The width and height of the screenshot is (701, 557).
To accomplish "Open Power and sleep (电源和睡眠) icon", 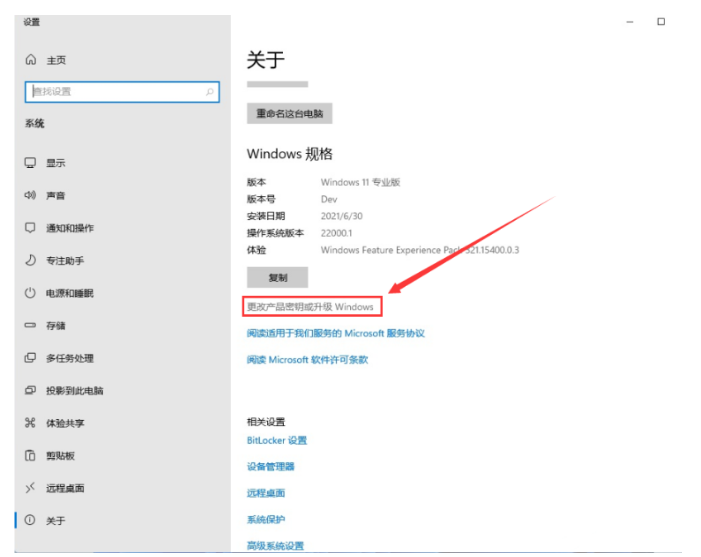I will [x=30, y=293].
